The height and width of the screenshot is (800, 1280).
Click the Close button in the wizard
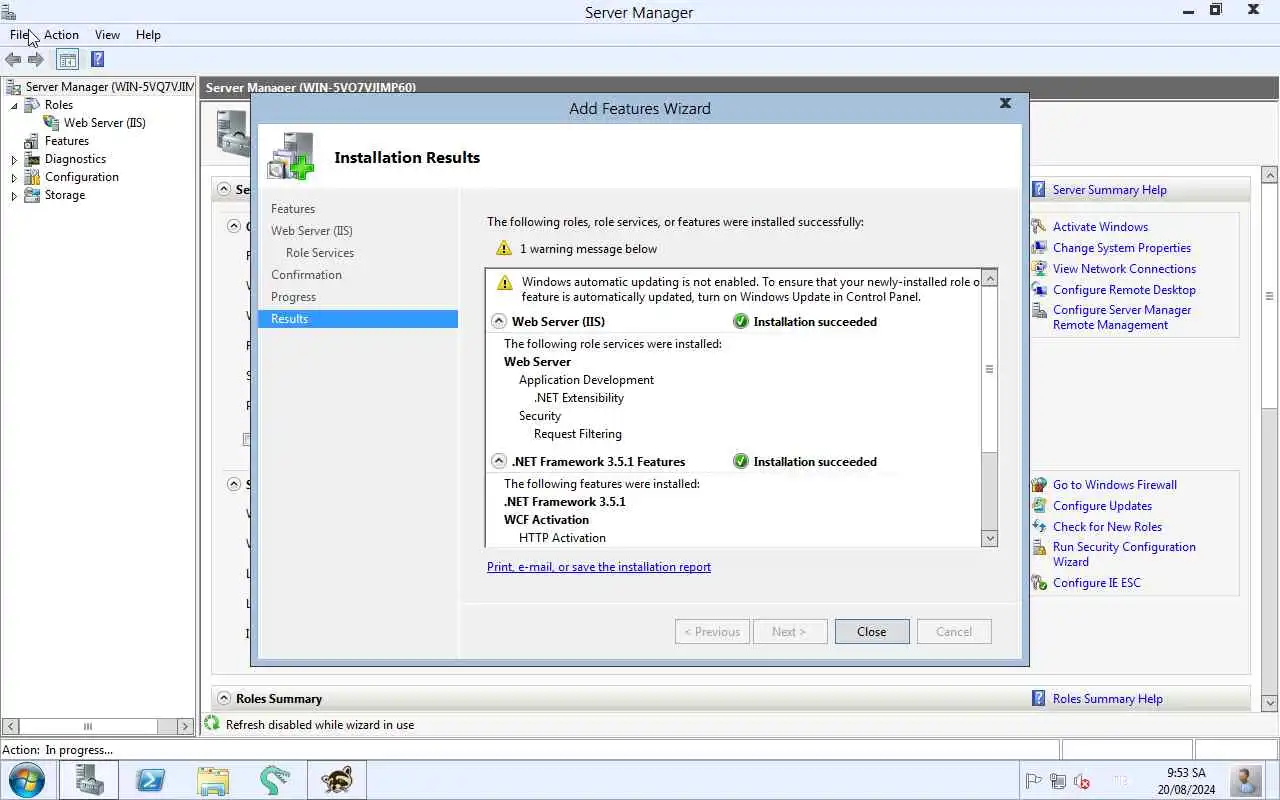pyautogui.click(x=872, y=632)
